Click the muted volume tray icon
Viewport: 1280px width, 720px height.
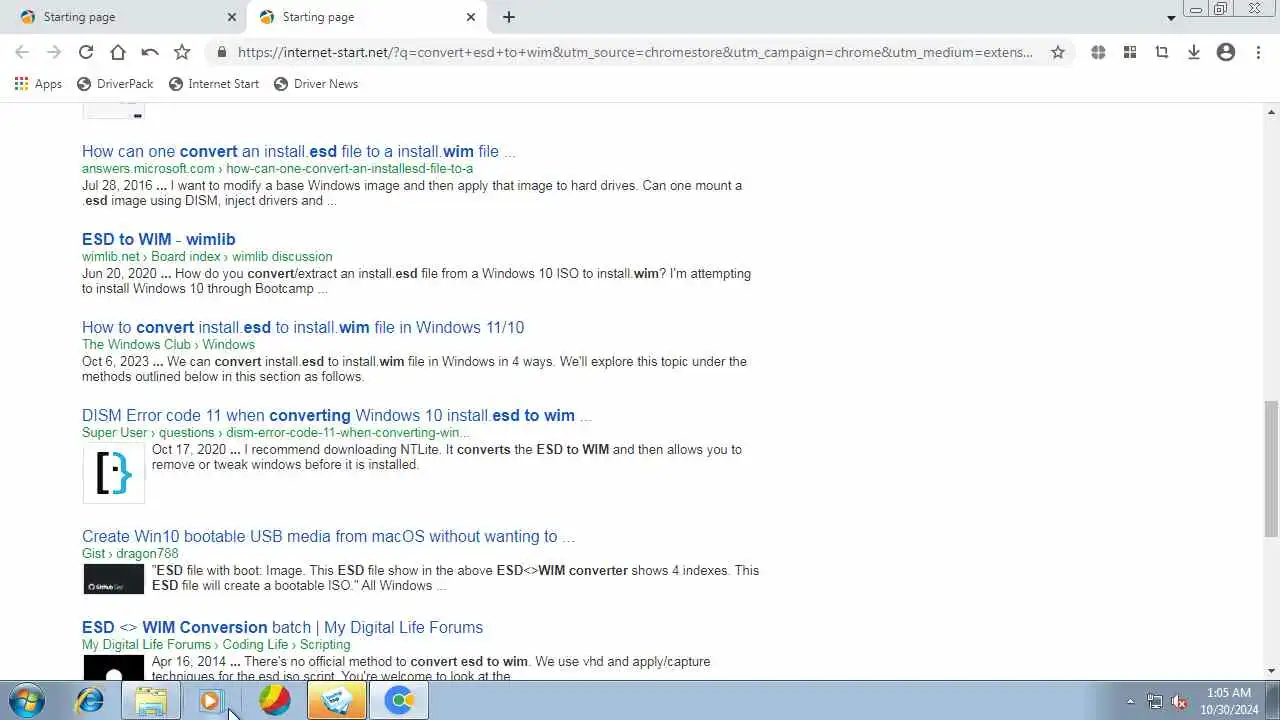click(1179, 702)
